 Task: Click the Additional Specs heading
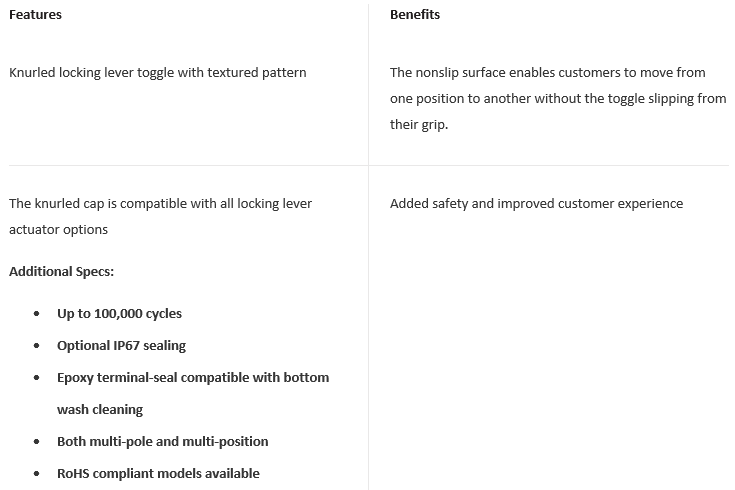[61, 271]
